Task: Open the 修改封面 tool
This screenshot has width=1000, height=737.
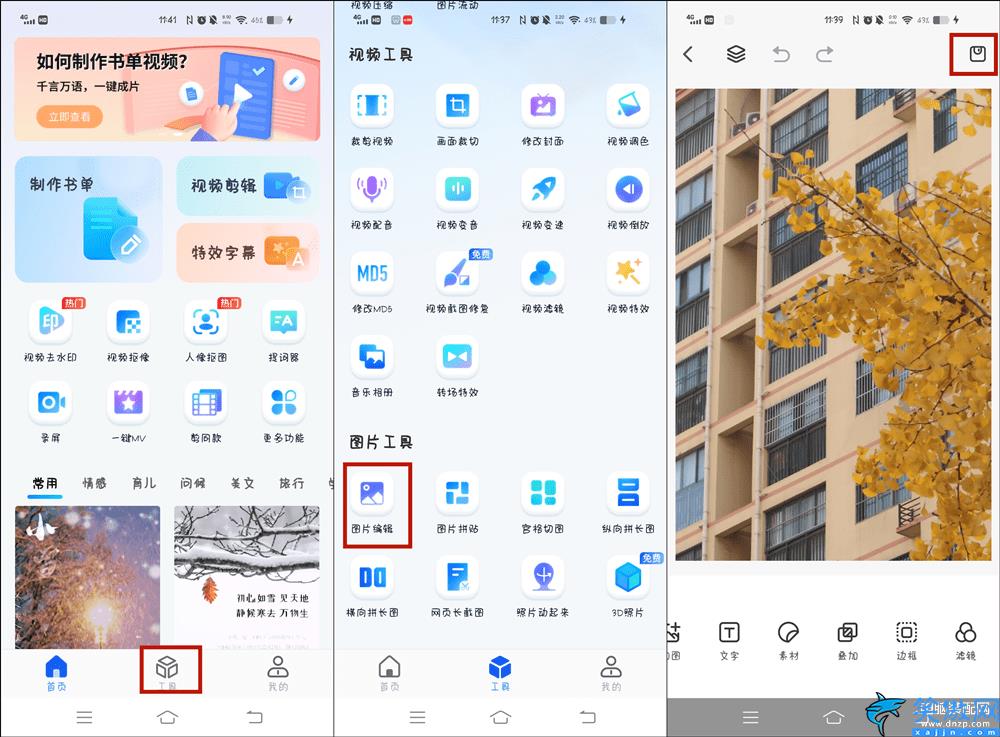Action: [x=543, y=116]
